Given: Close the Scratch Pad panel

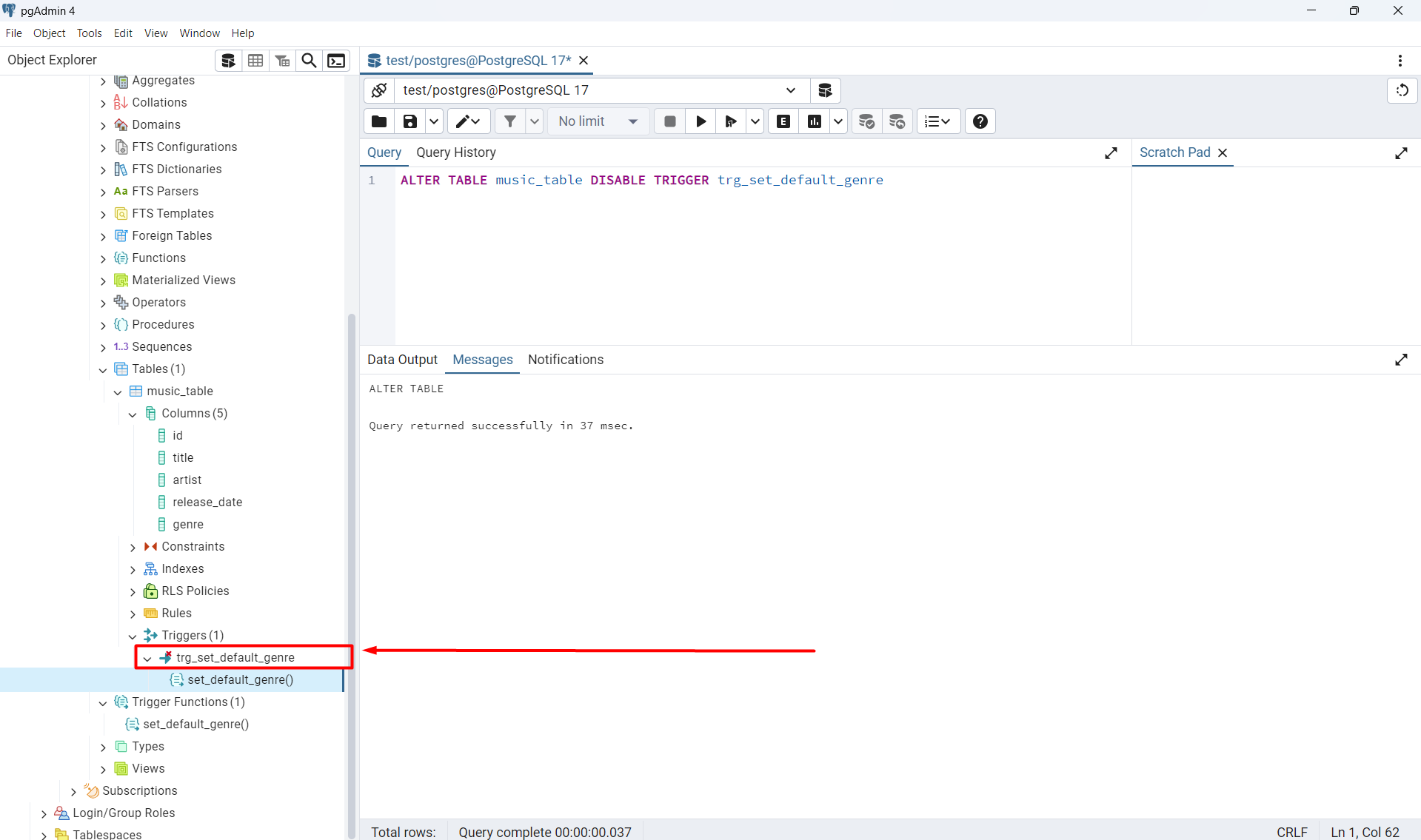Looking at the screenshot, I should point(1223,152).
